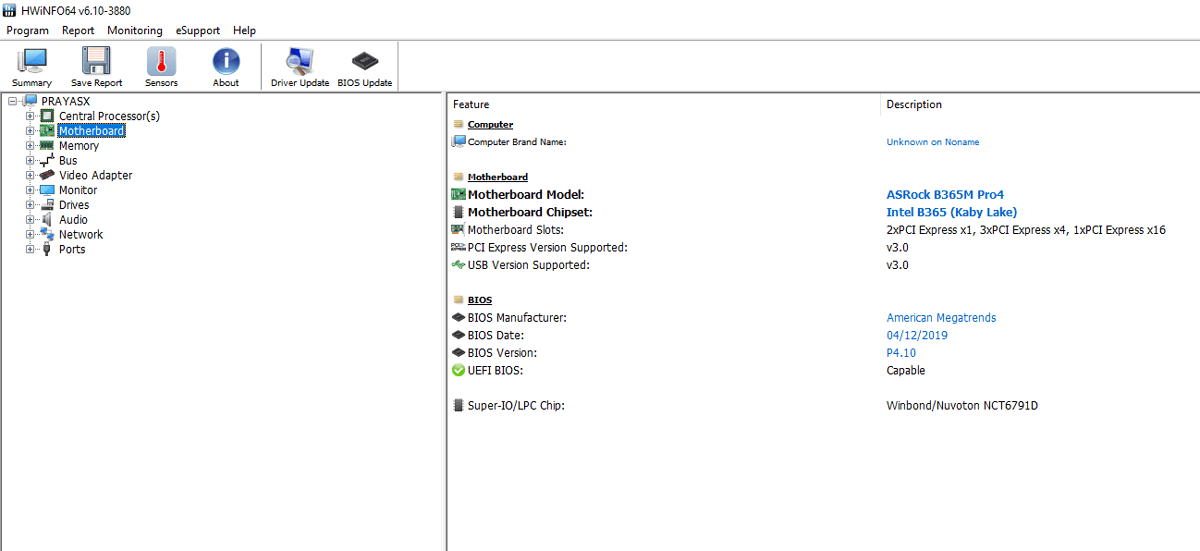Open the eSupport menu
1200x551 pixels.
pos(197,31)
